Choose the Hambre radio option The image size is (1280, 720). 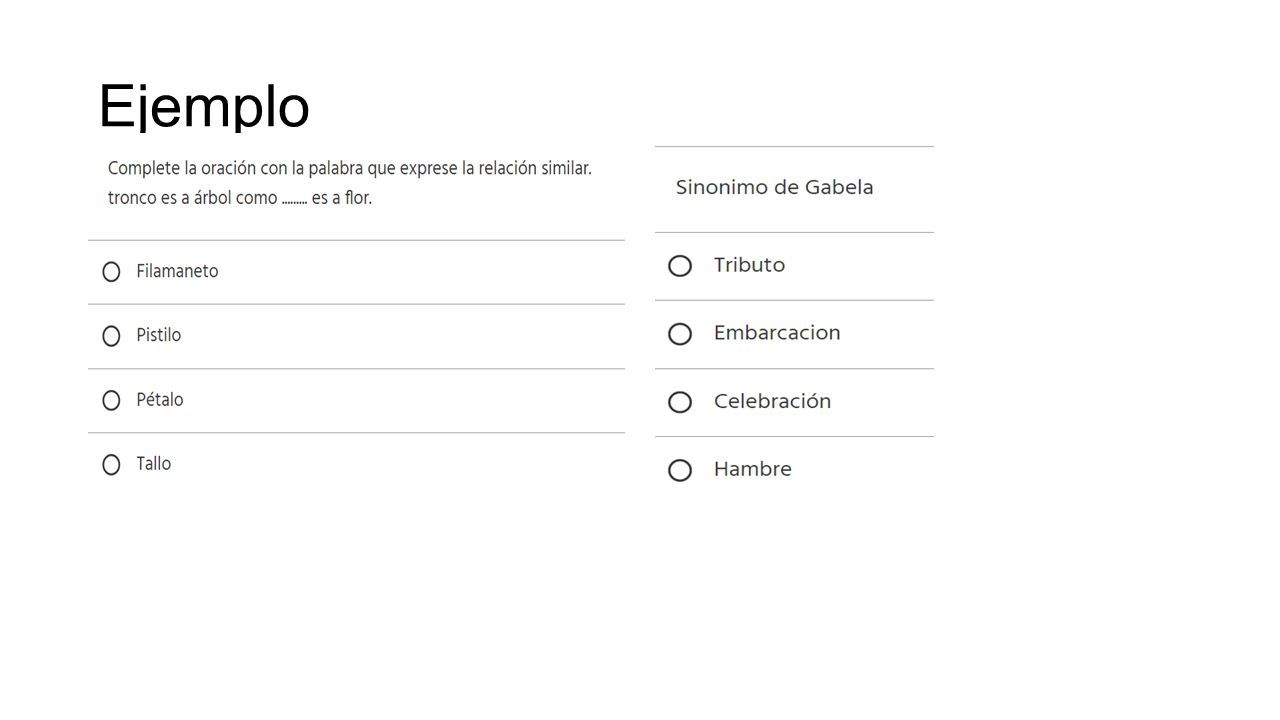tap(680, 470)
